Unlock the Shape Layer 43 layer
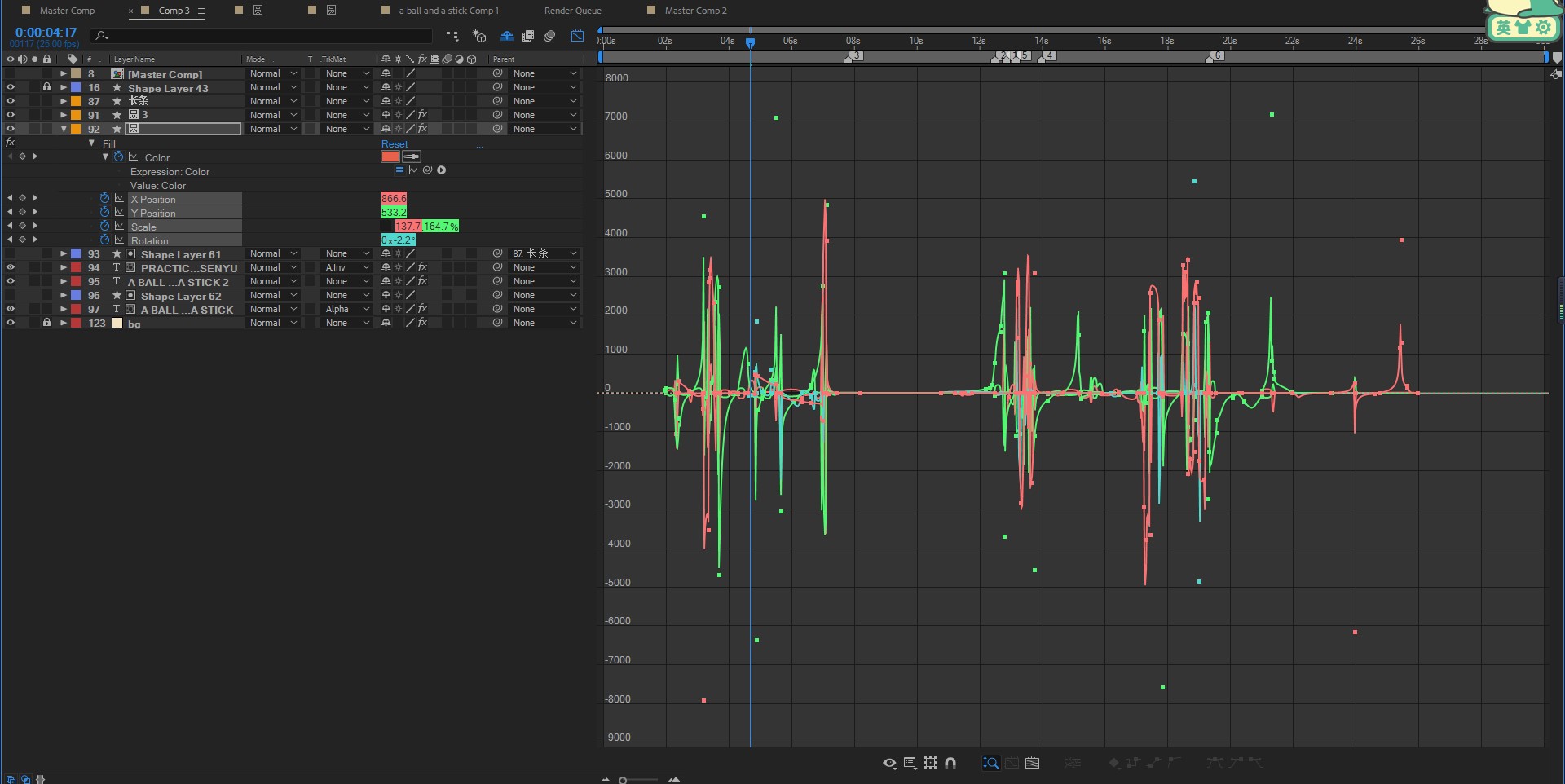This screenshot has width=1565, height=784. pyautogui.click(x=46, y=87)
